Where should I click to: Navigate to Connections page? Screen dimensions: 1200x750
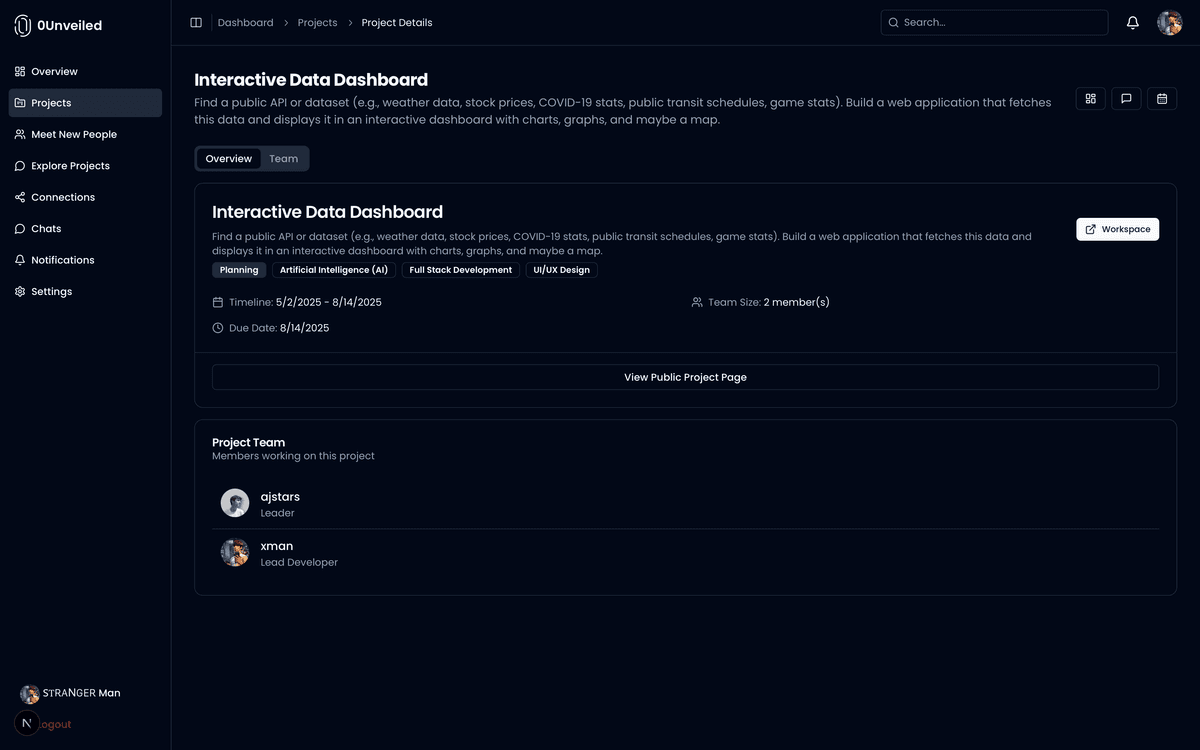tap(62, 198)
